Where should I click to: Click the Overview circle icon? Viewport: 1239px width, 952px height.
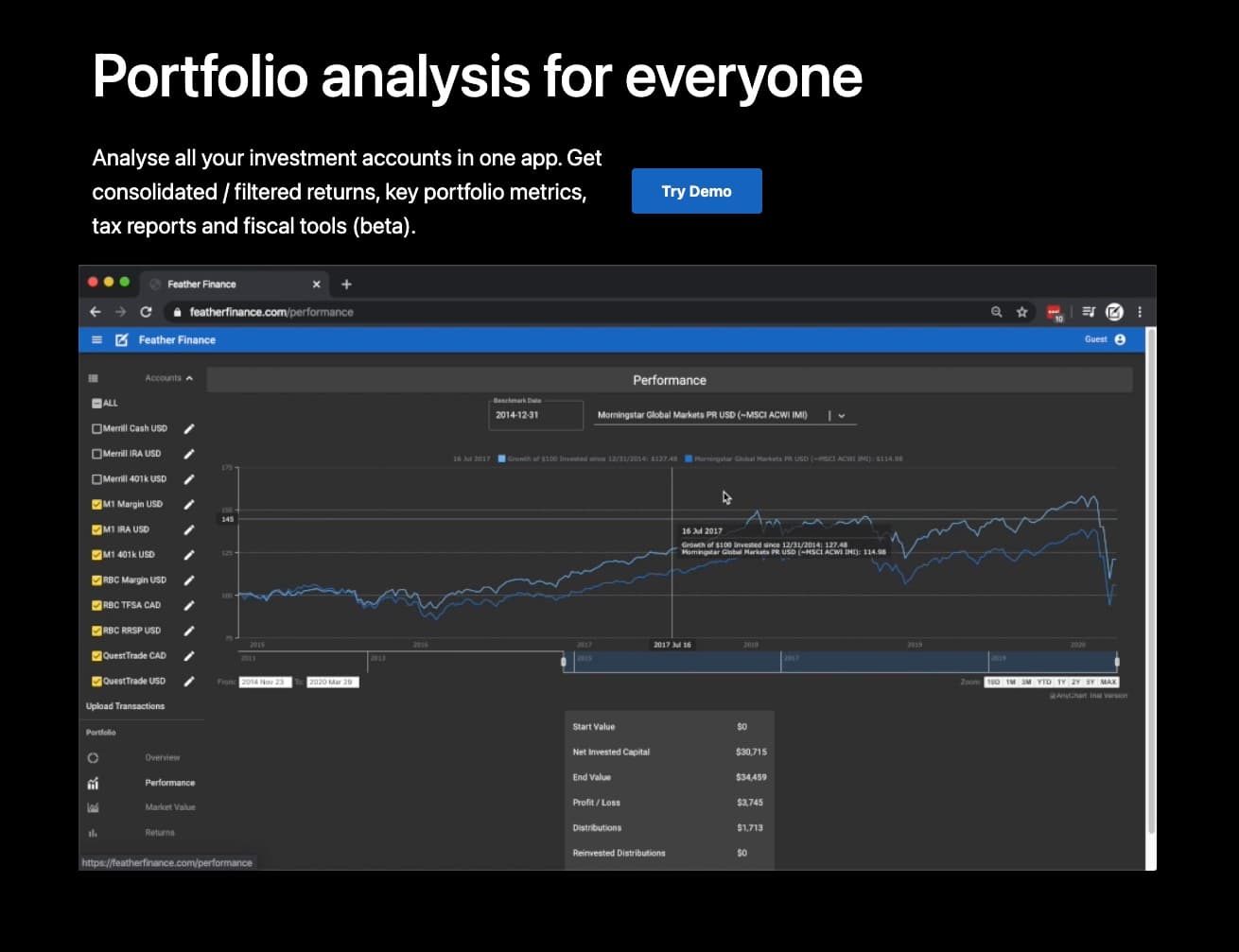[x=93, y=758]
